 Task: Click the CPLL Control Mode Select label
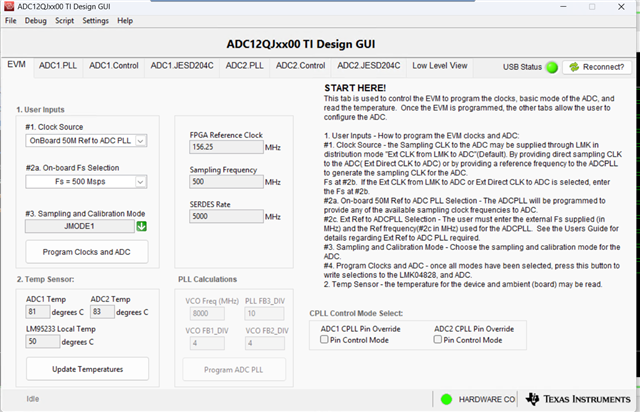tap(356, 313)
